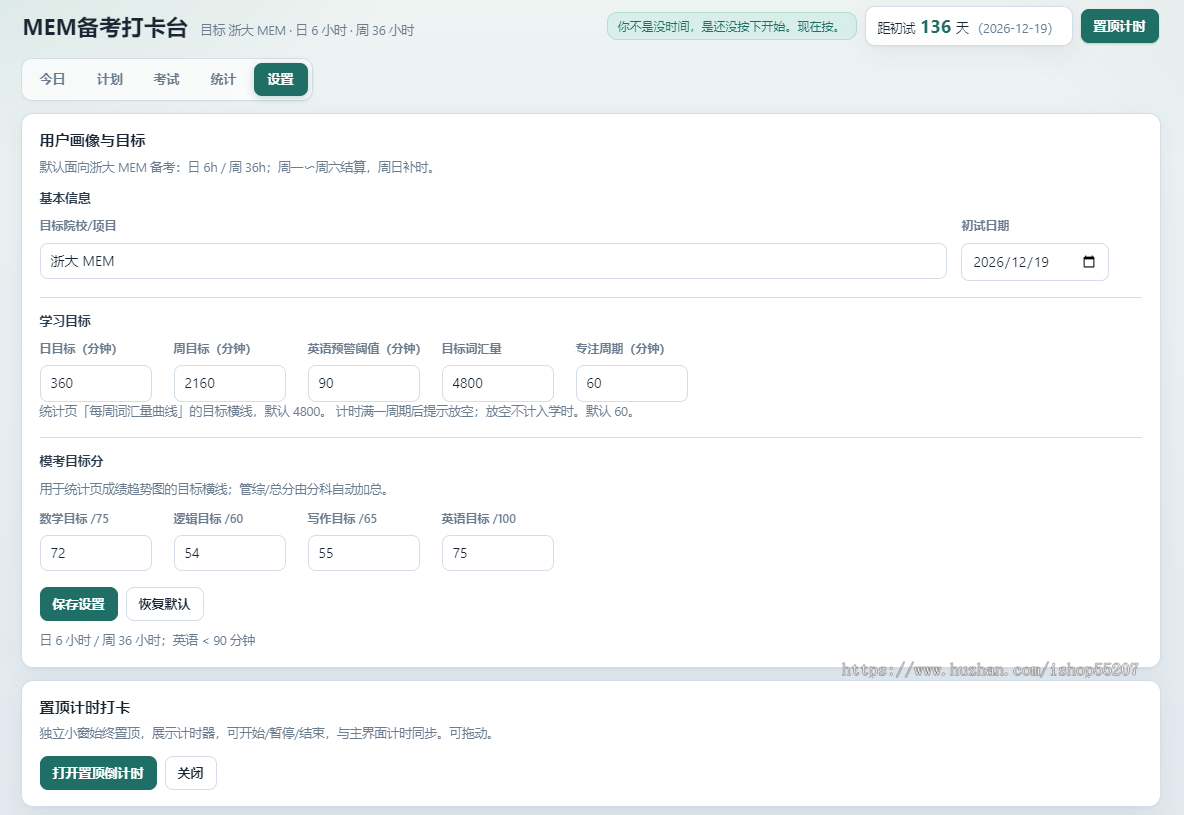Click 恢复默认 button
Image resolution: width=1184 pixels, height=815 pixels.
[x=165, y=604]
